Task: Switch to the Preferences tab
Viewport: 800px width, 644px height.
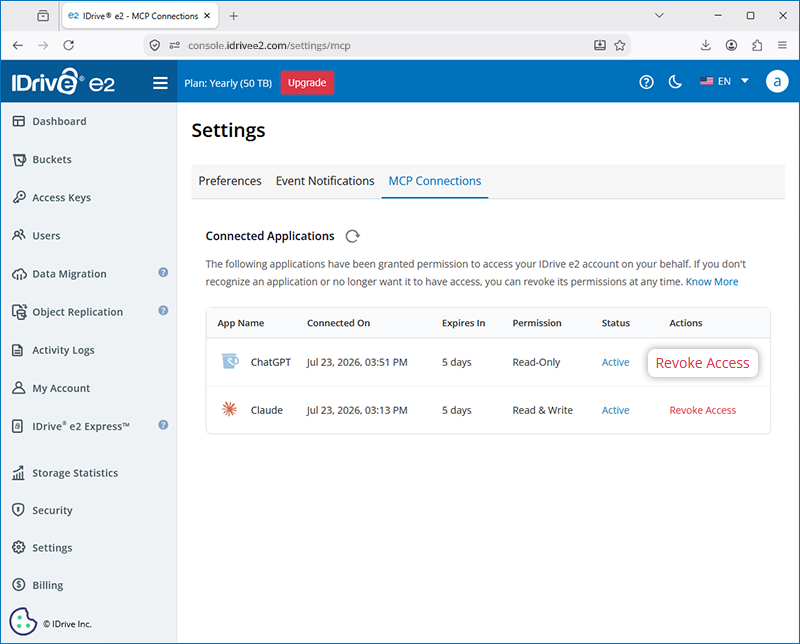Action: coord(230,181)
